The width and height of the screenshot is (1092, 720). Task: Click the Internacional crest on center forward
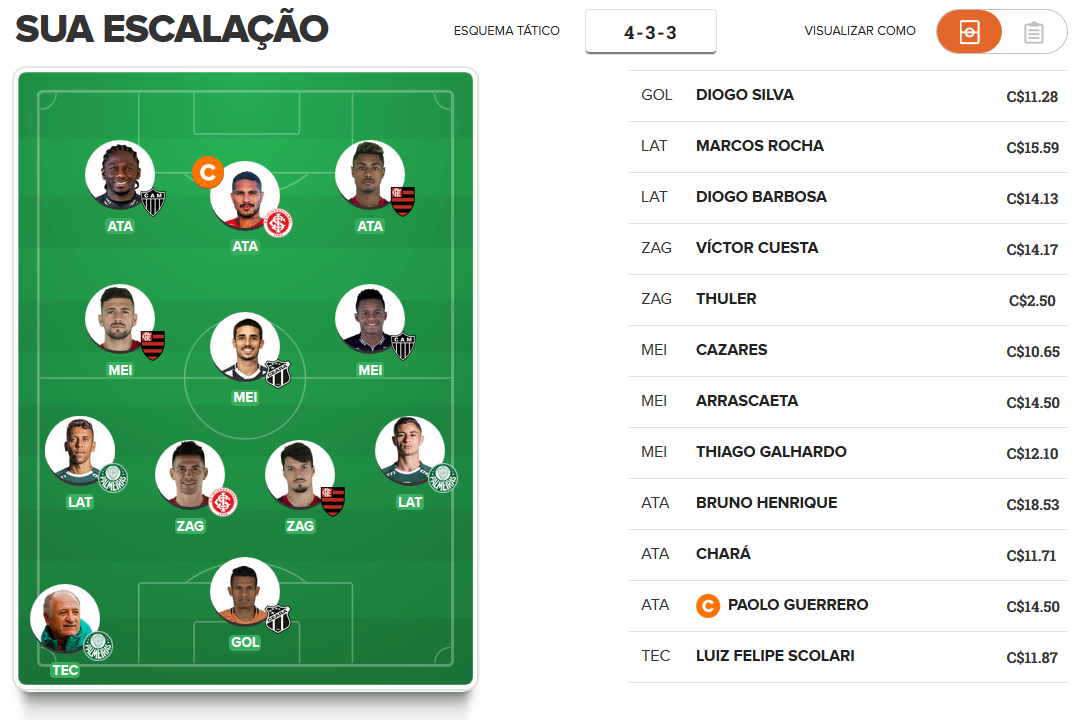coord(278,223)
